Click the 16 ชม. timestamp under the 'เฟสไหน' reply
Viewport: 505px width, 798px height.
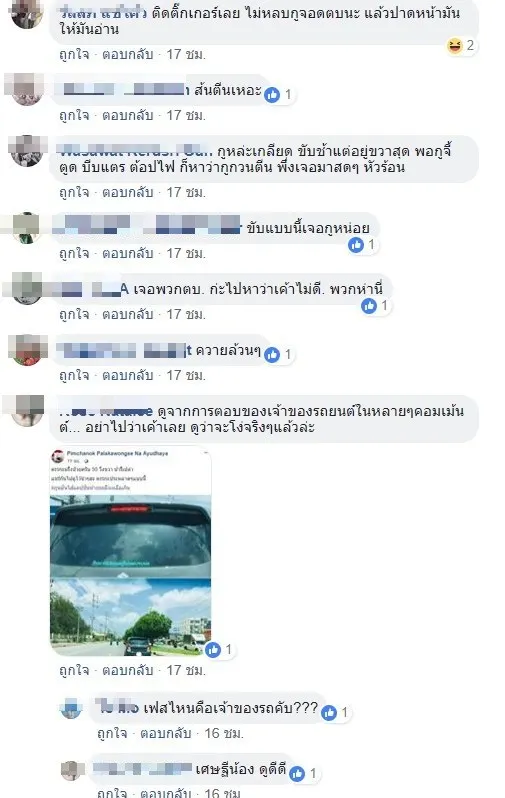[x=225, y=733]
